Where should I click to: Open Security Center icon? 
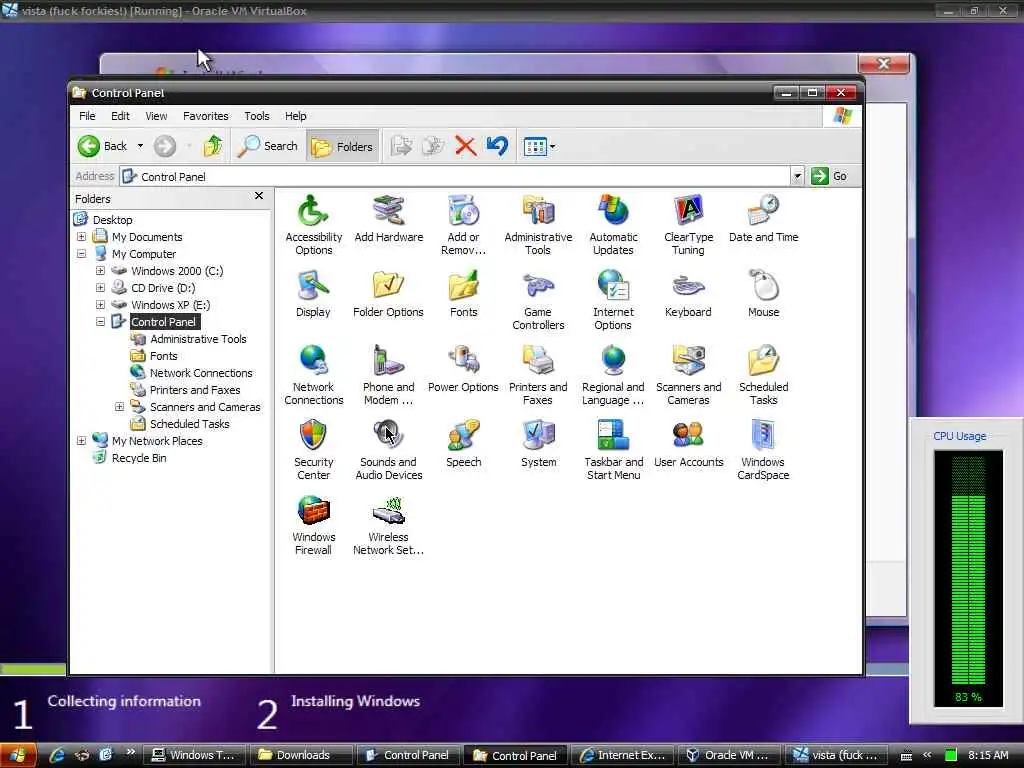click(313, 449)
